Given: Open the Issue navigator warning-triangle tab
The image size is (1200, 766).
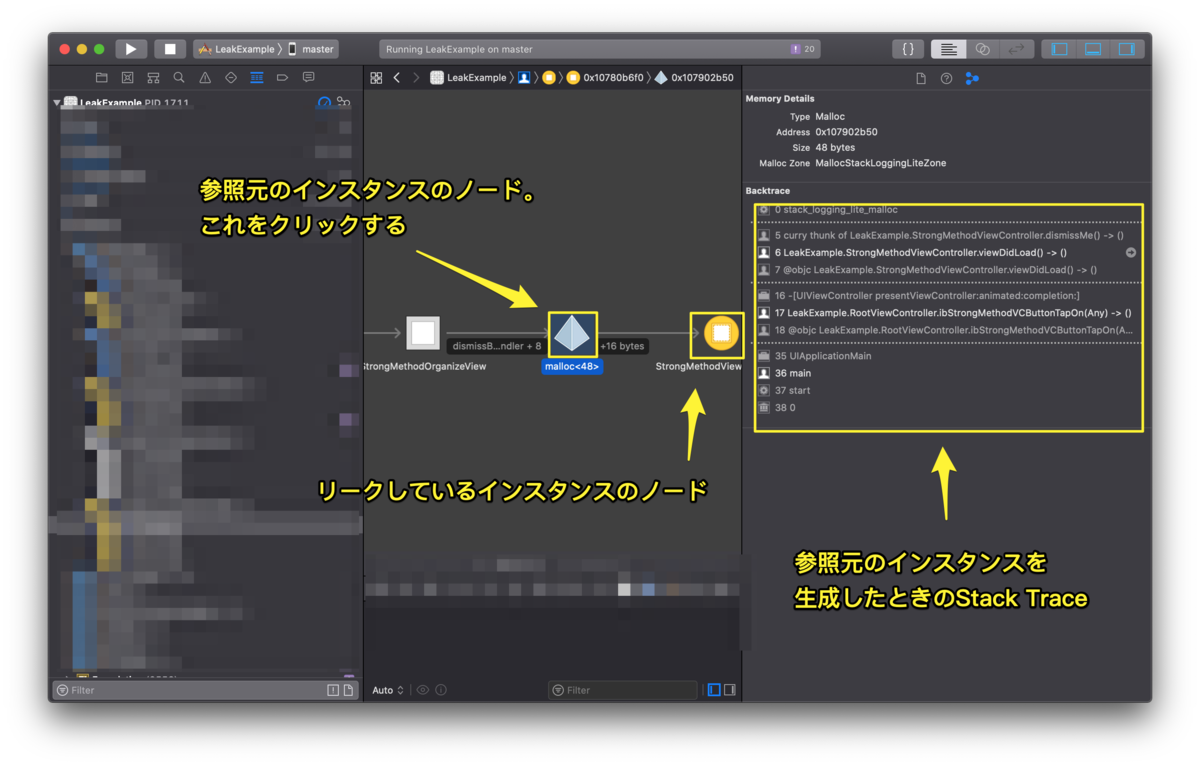Looking at the screenshot, I should 205,77.
